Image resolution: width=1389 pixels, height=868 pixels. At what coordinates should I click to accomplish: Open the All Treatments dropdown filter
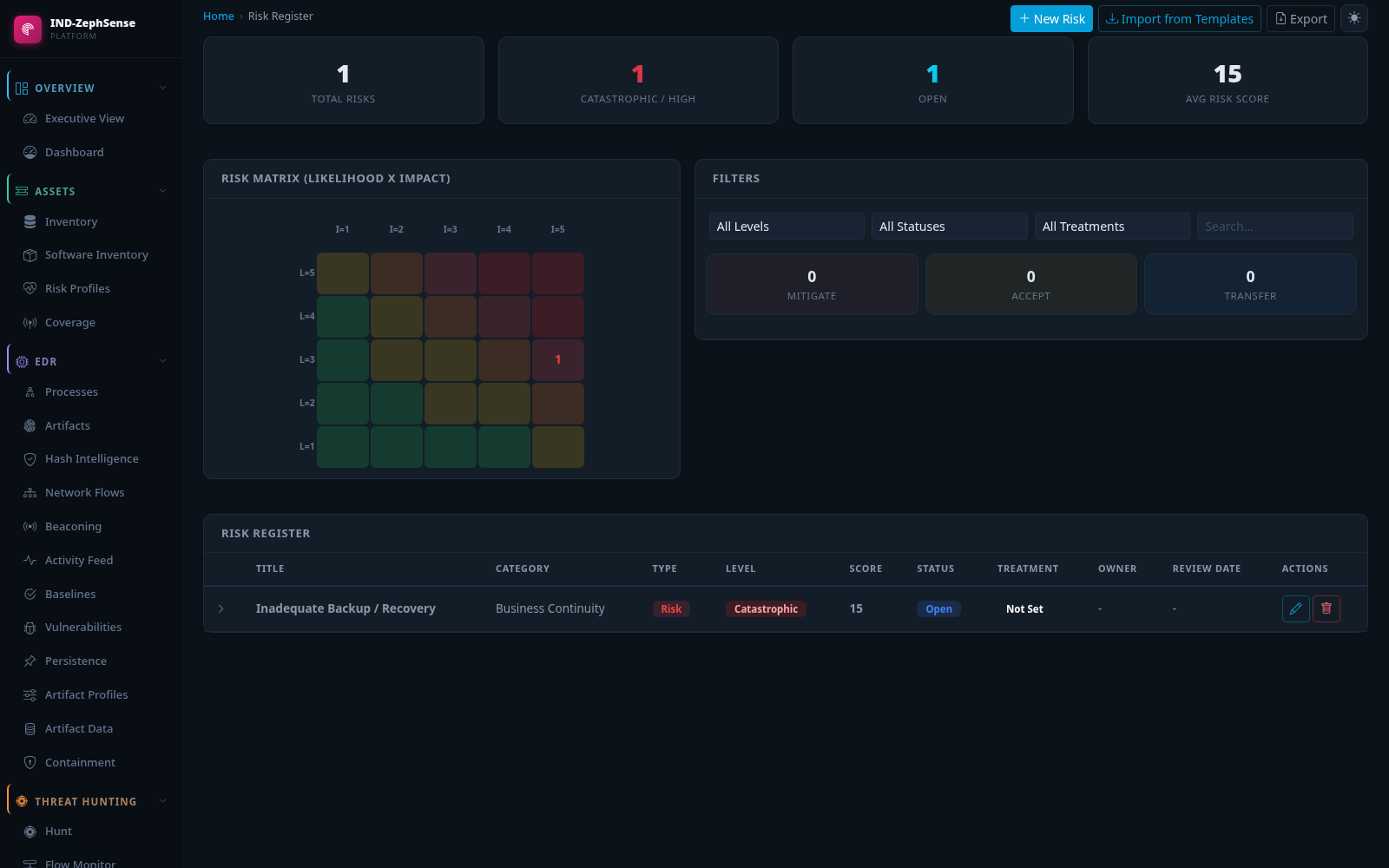(1112, 227)
